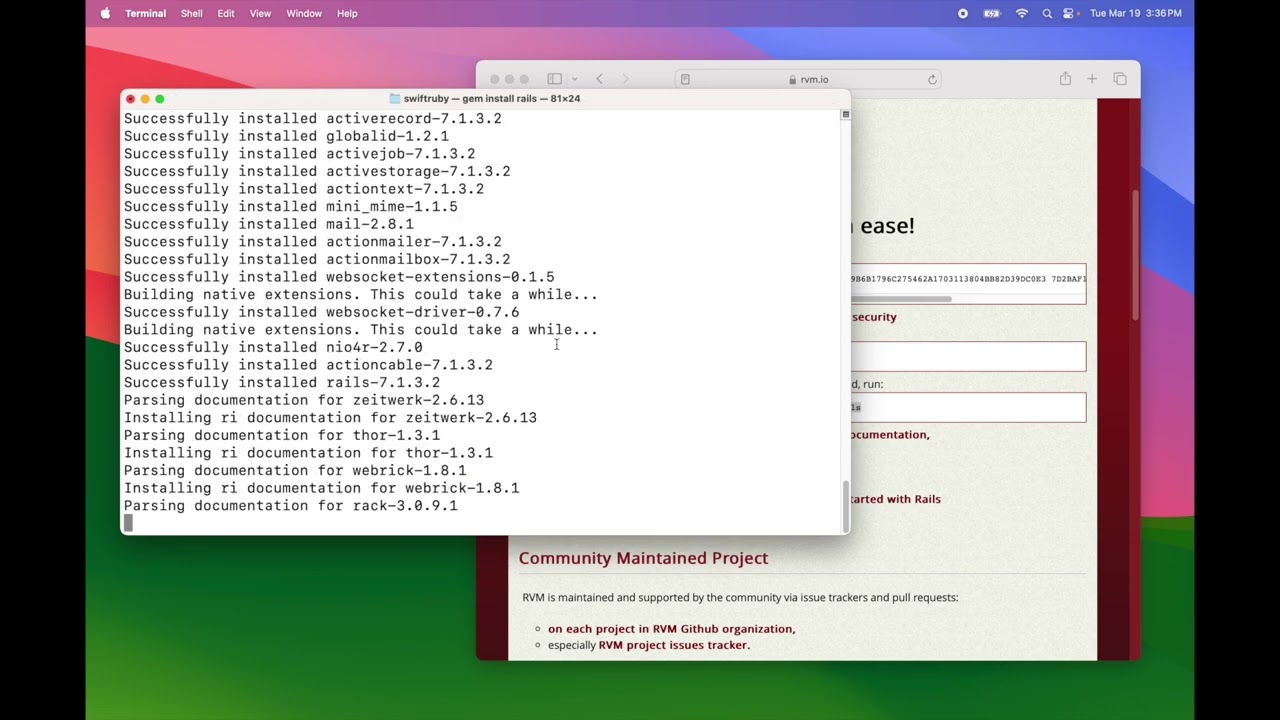
Task: Go back in Safari
Action: 599,79
